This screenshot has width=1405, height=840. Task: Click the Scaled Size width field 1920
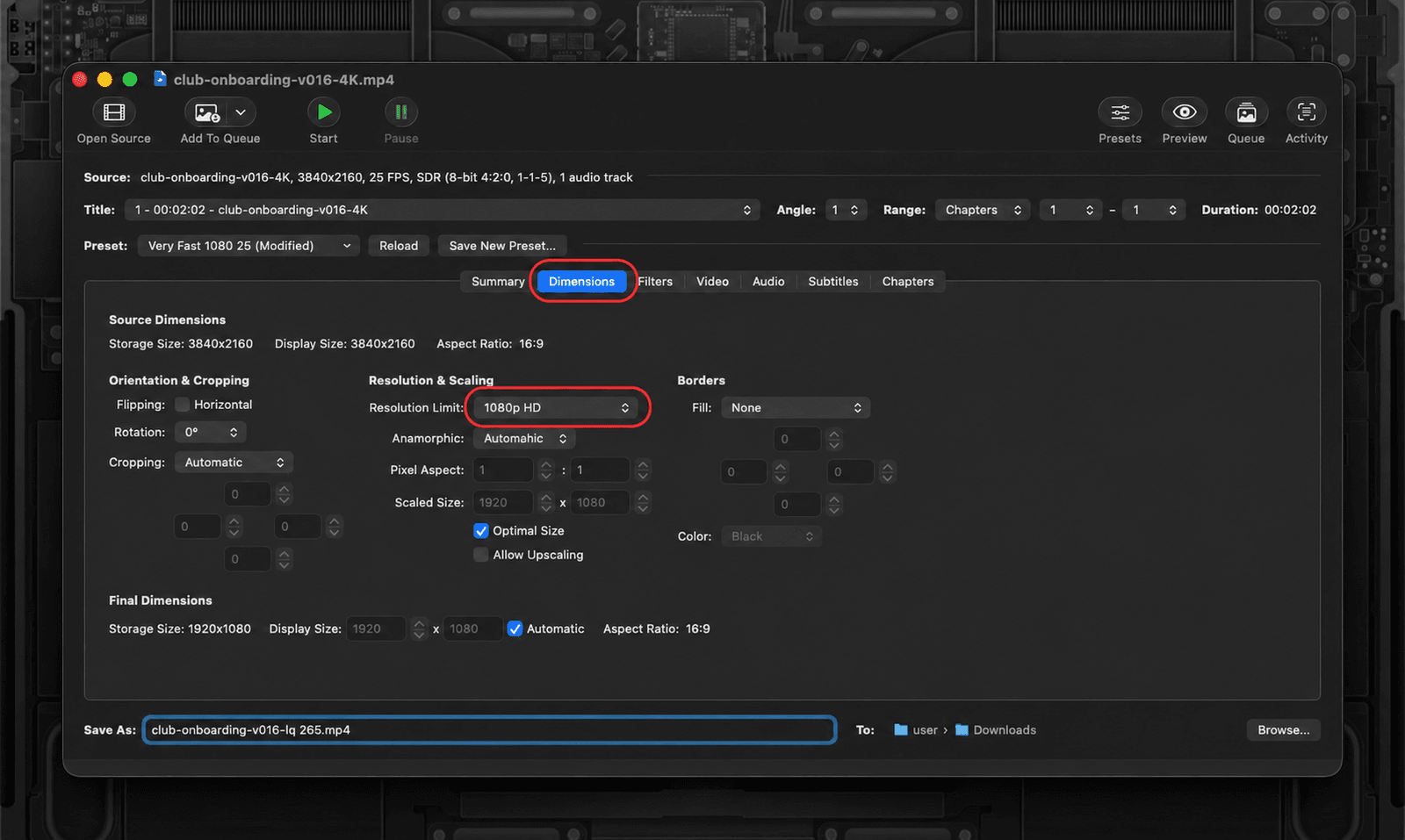pyautogui.click(x=503, y=502)
